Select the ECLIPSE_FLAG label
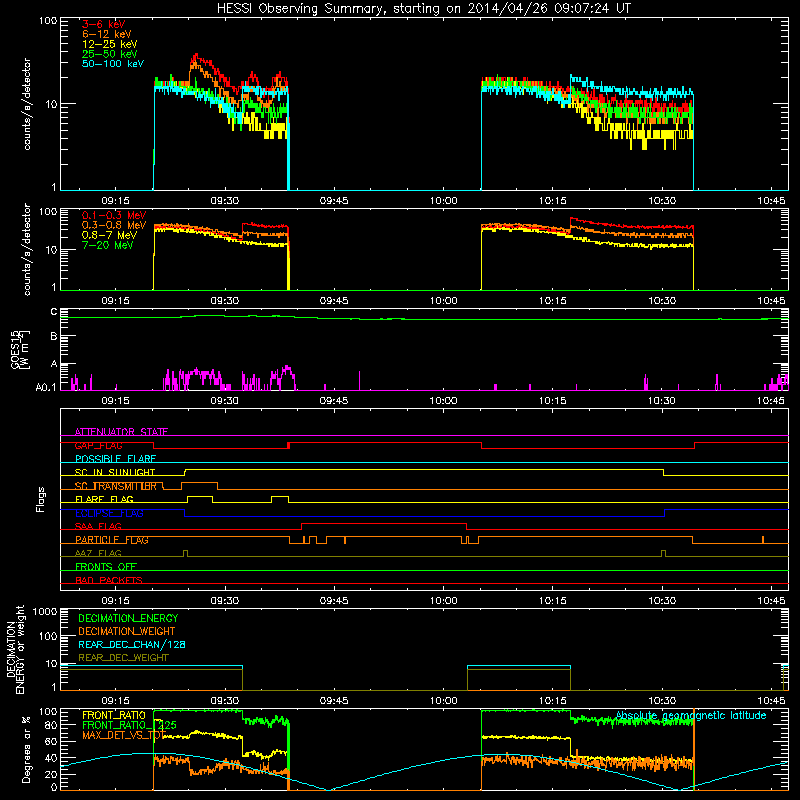800x800 pixels. point(109,513)
